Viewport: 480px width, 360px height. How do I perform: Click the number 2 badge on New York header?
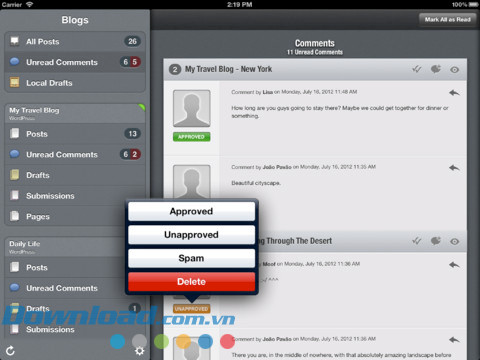pos(175,70)
